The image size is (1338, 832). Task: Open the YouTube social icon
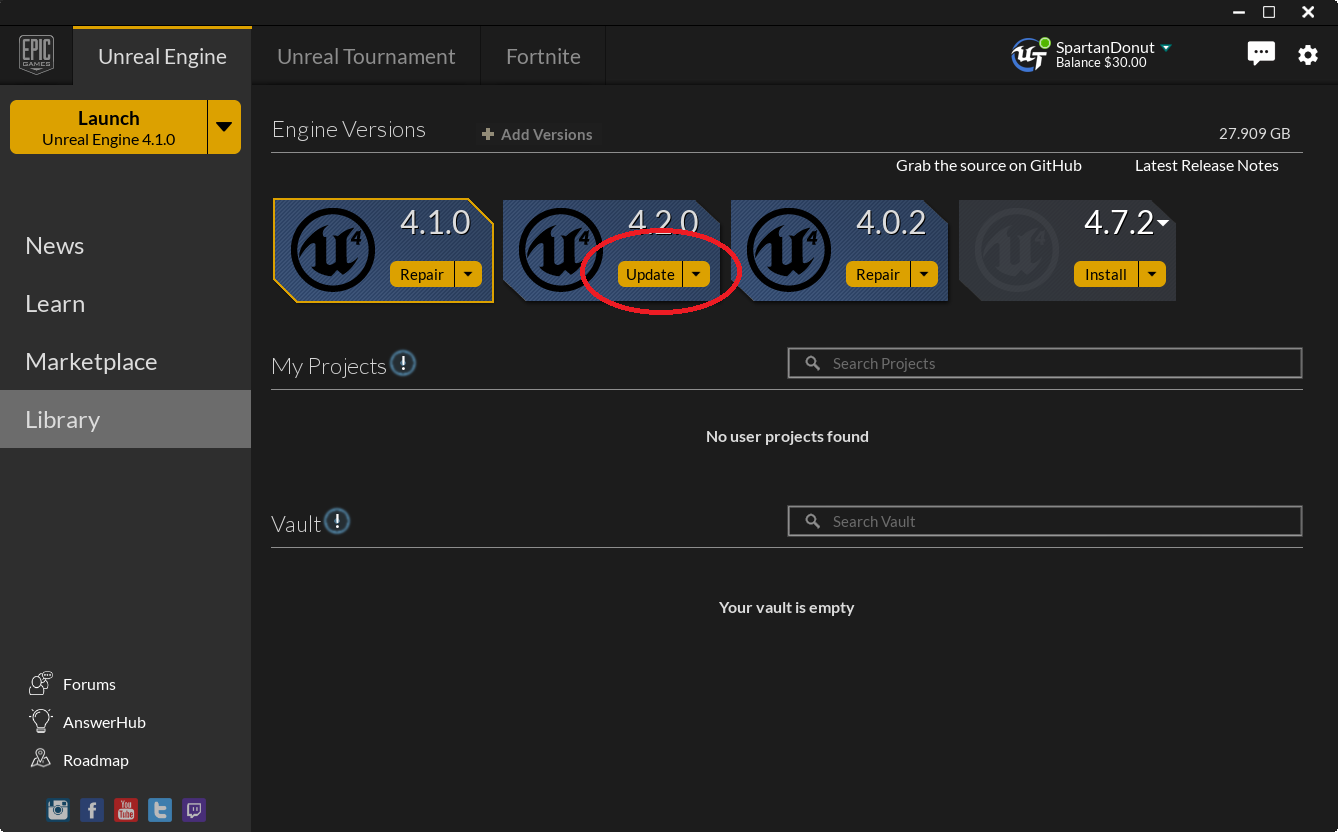(x=126, y=810)
